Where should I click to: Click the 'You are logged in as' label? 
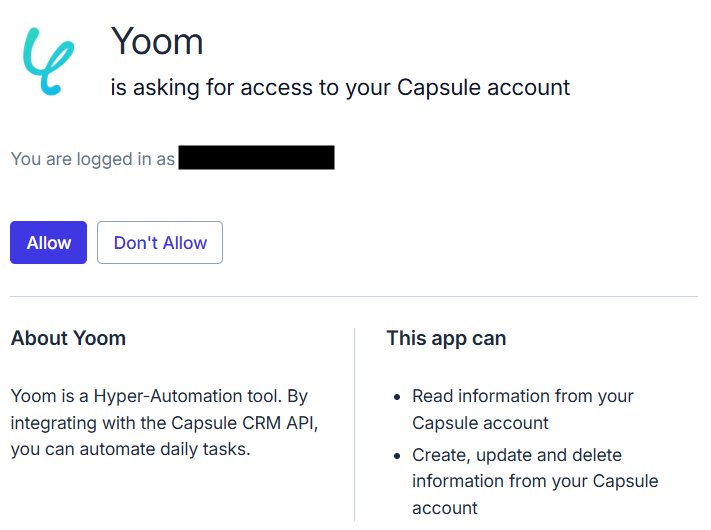(x=93, y=158)
